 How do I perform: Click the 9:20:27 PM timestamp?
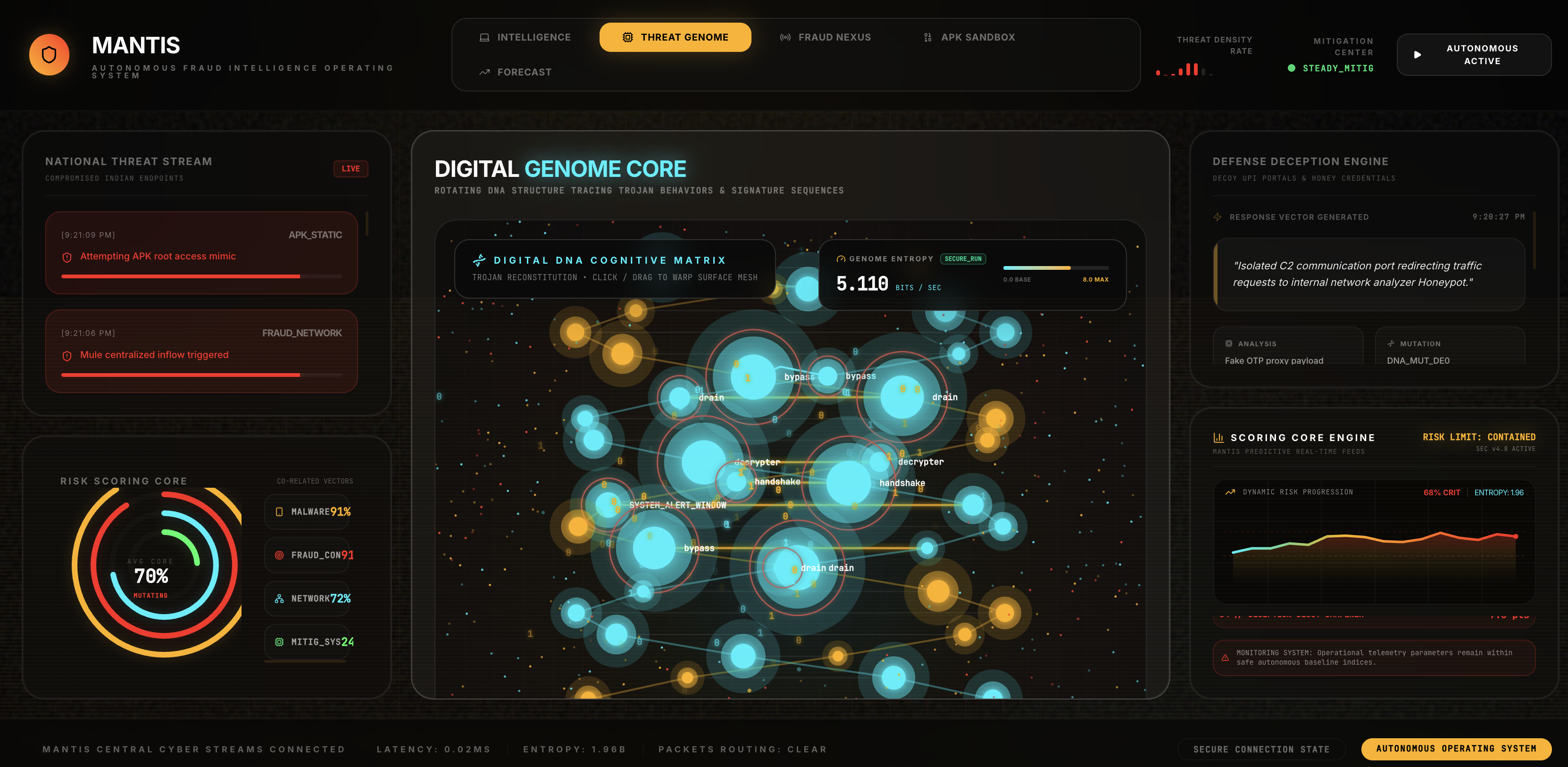(1498, 217)
